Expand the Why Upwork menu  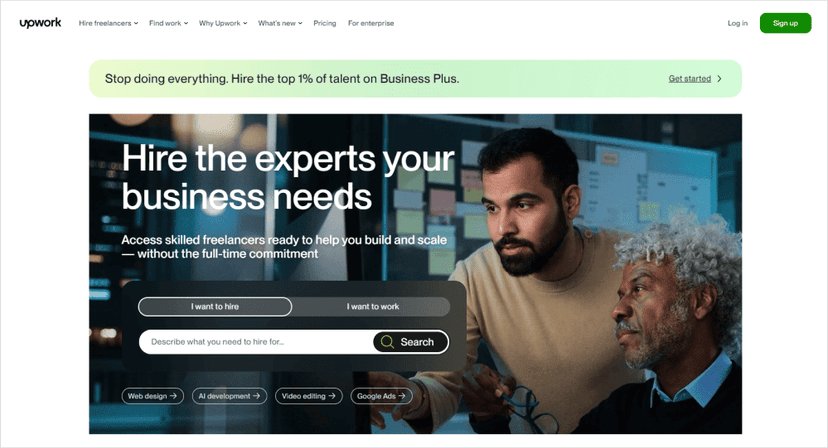tap(223, 23)
